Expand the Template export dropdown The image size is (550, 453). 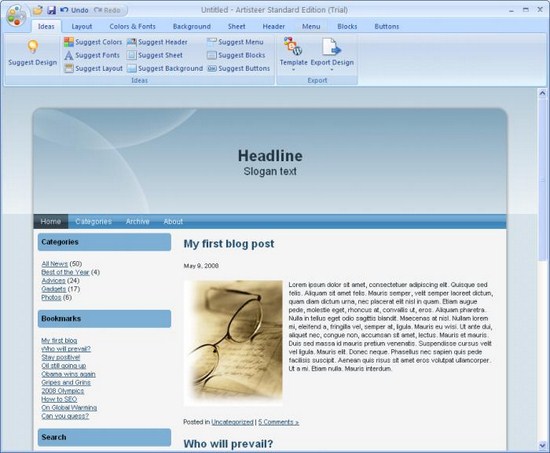coord(294,69)
